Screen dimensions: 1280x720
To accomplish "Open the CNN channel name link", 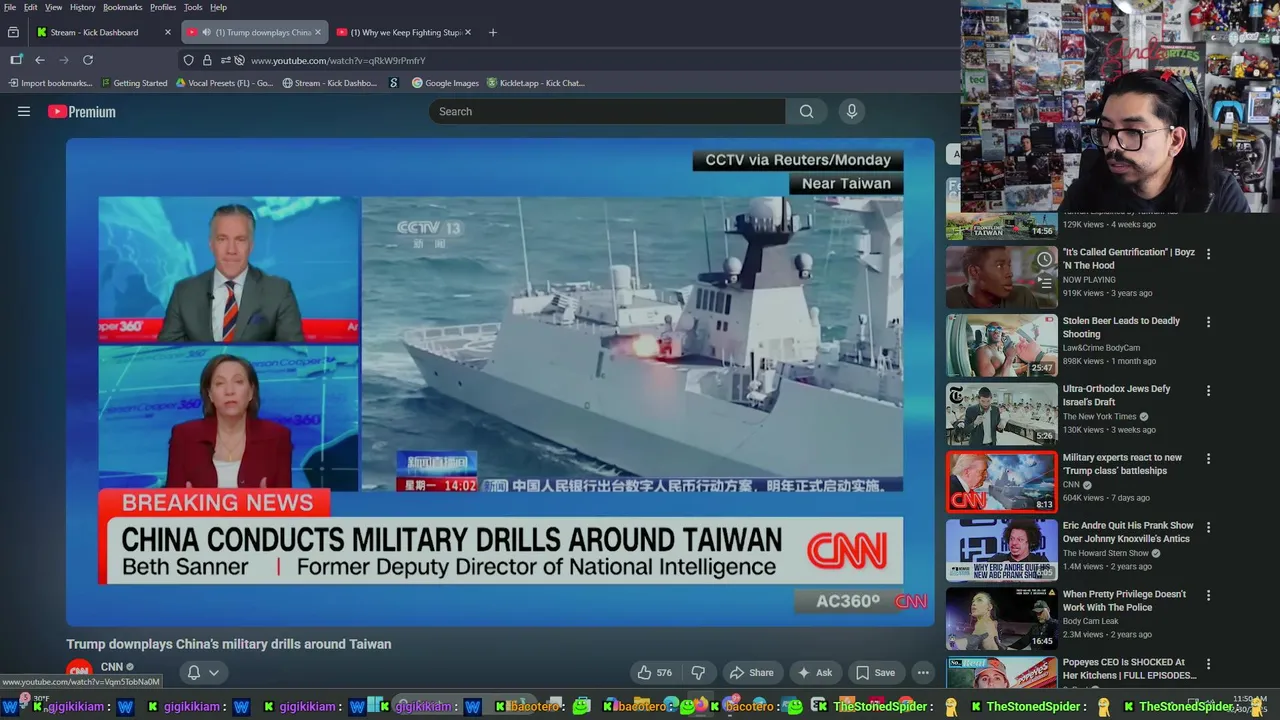I will tap(112, 667).
